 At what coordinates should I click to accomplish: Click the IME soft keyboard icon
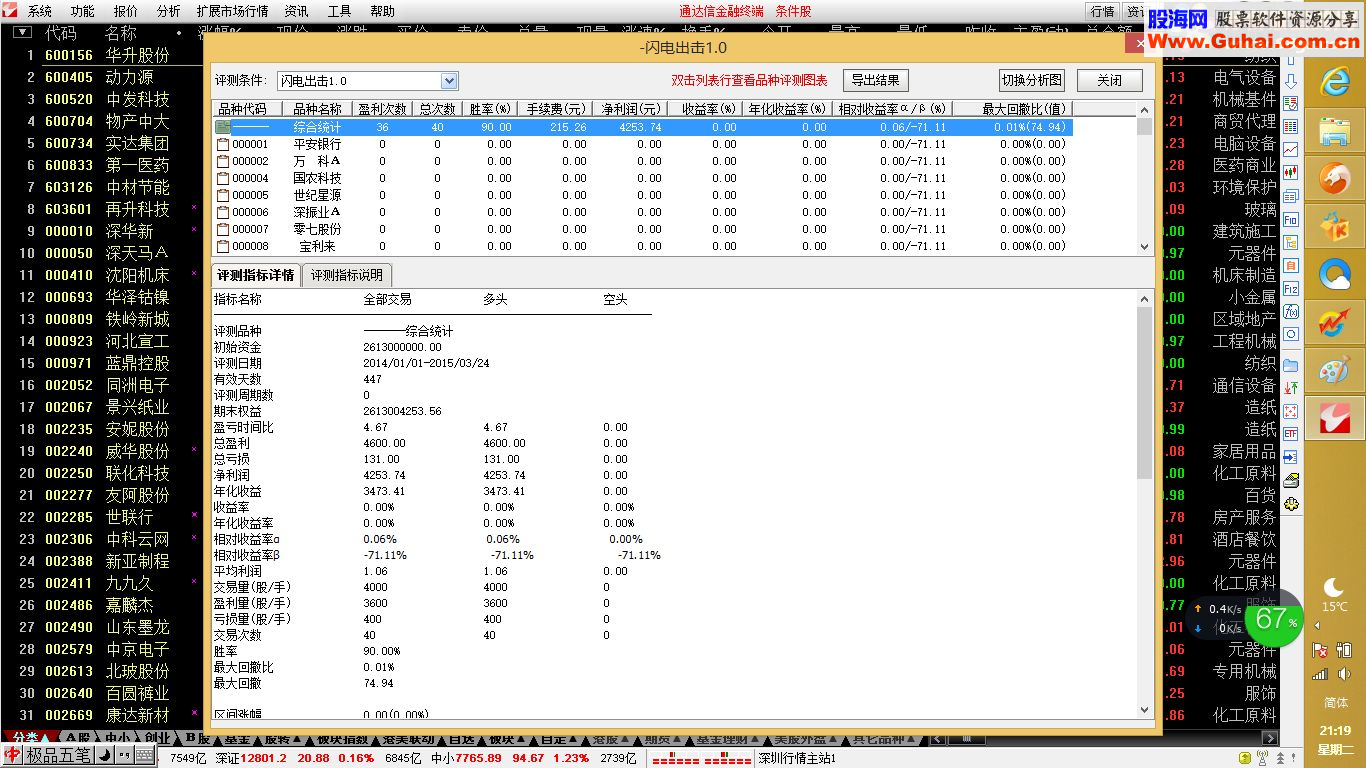145,755
